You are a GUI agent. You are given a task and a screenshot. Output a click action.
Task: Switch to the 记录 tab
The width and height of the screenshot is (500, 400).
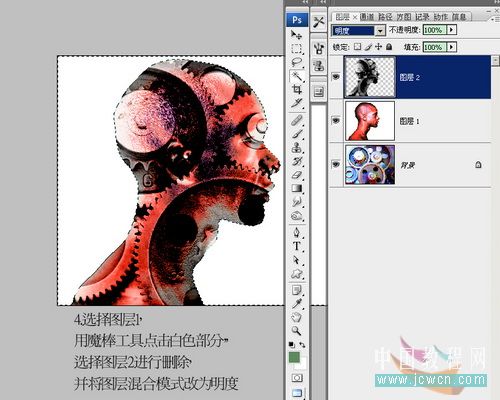point(422,16)
